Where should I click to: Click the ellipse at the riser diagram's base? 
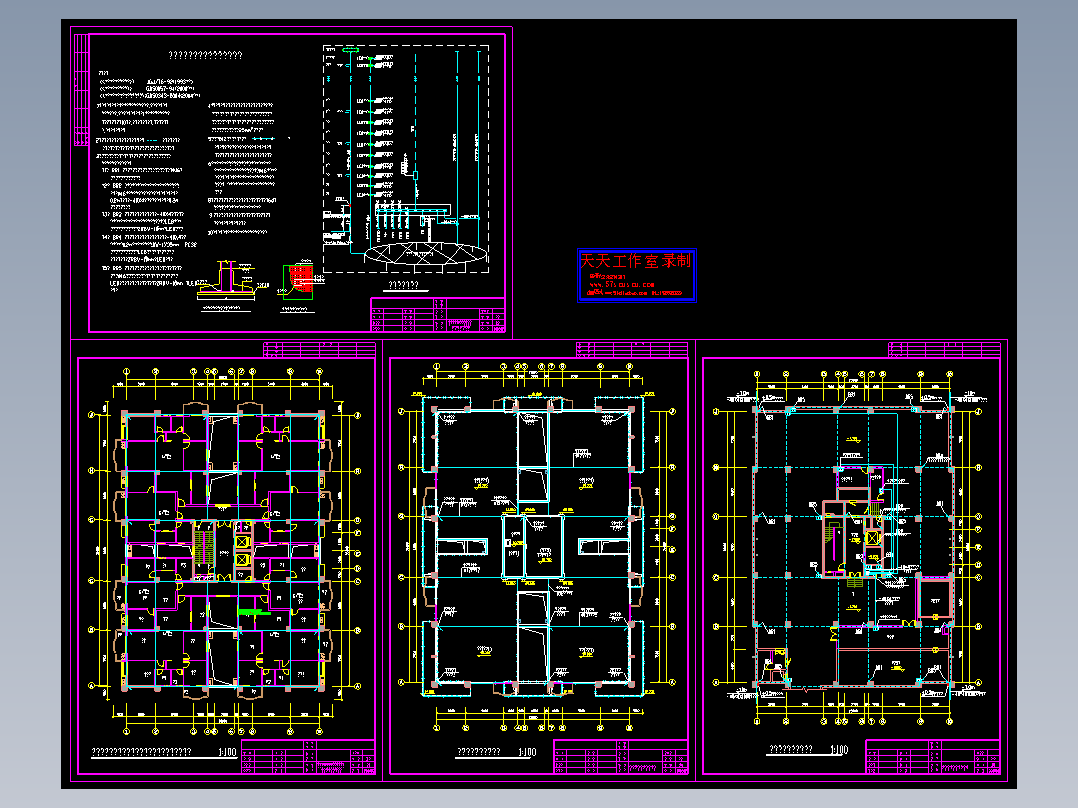tap(426, 253)
